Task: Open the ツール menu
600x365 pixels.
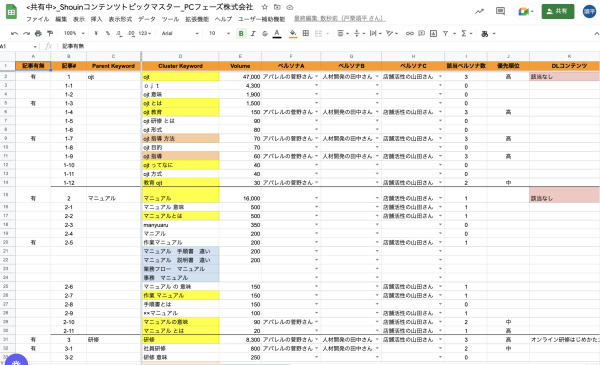Action: click(170, 19)
